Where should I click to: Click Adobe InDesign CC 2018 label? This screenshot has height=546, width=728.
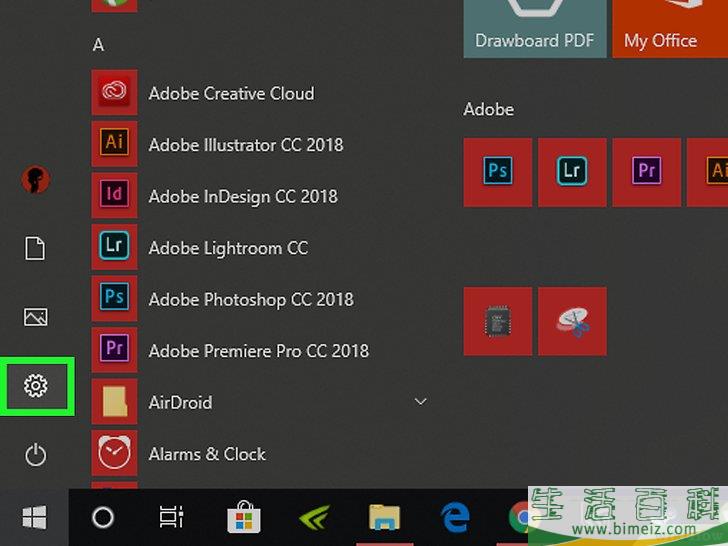(243, 196)
